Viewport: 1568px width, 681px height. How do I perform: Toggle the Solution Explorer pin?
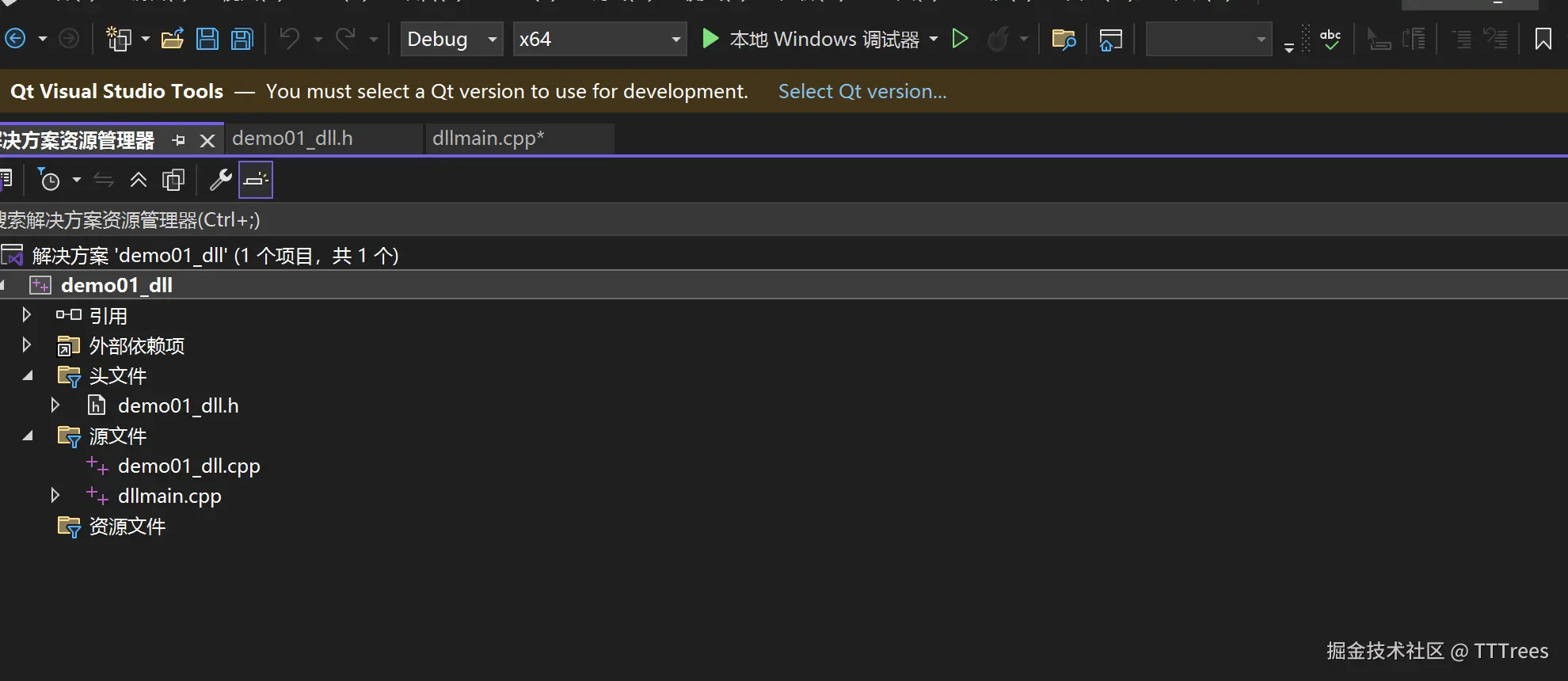(179, 140)
